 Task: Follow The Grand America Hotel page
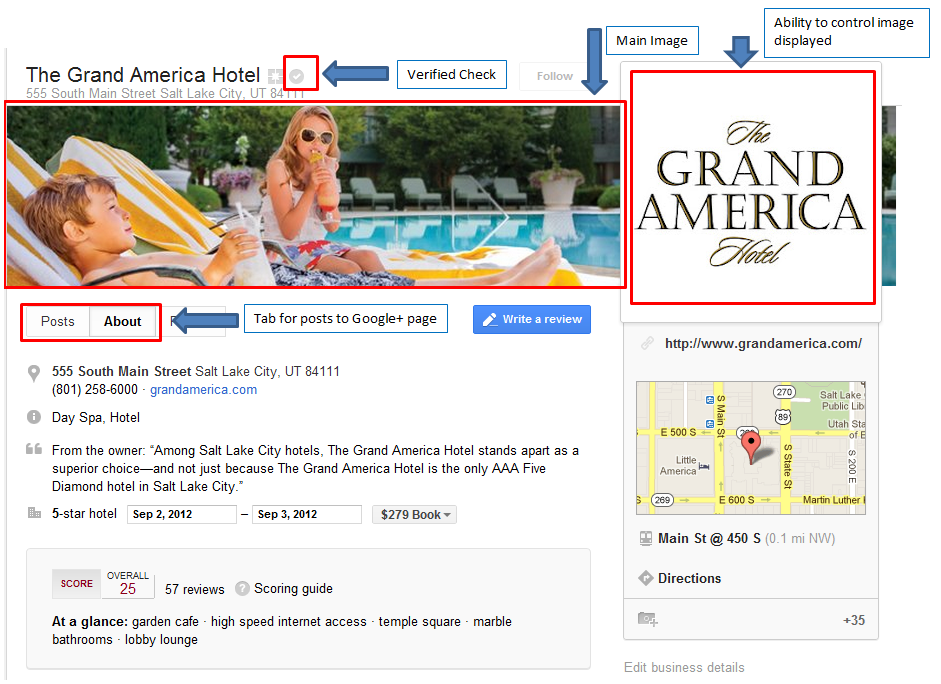555,76
